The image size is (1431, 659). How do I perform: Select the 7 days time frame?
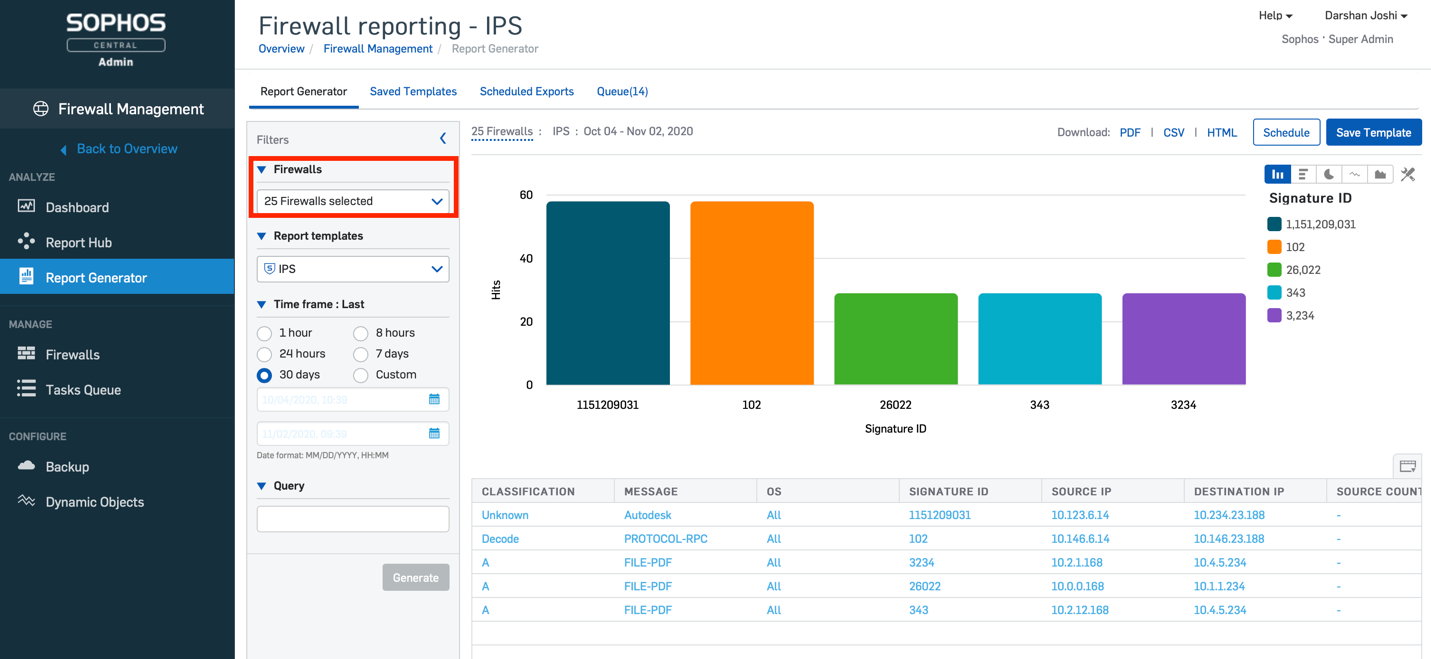click(x=361, y=354)
